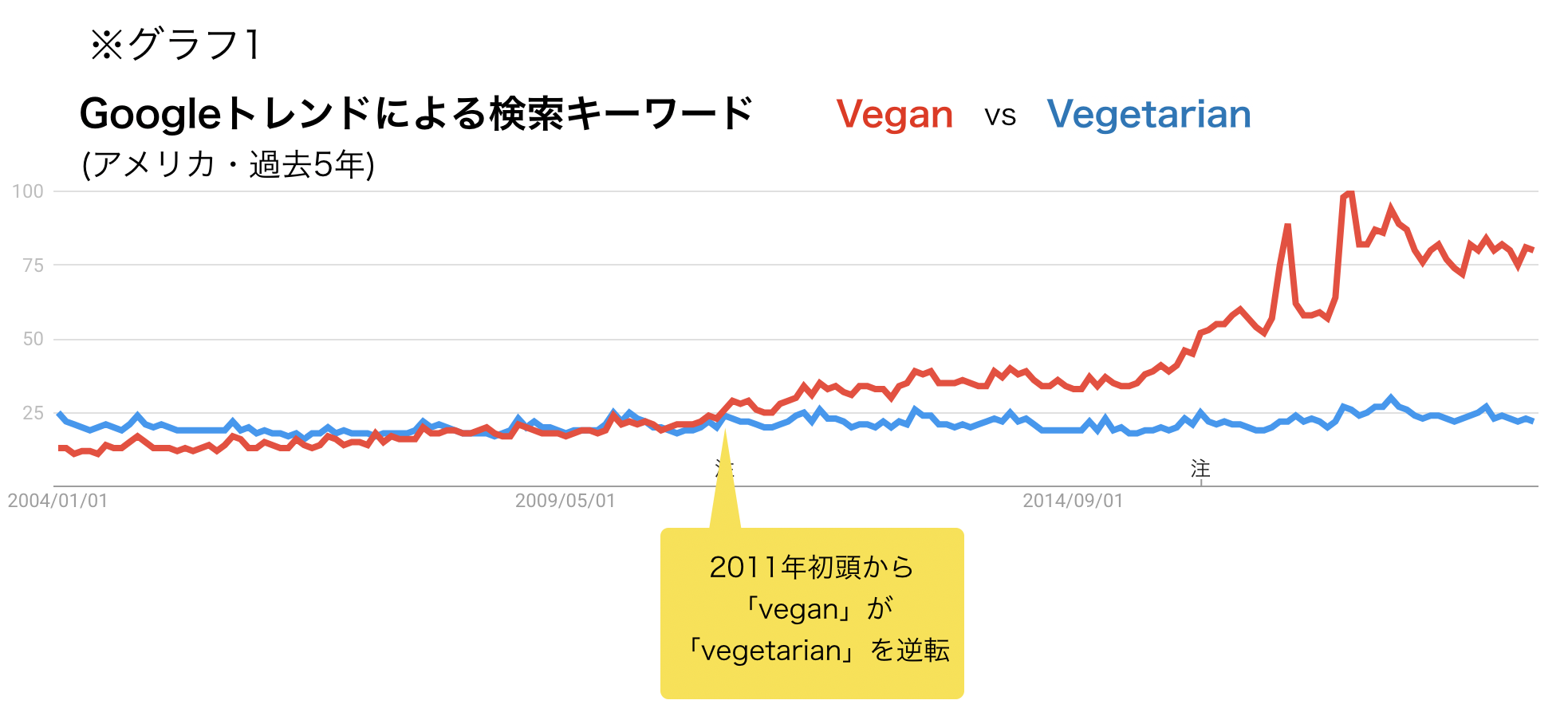Click the red Vegan line's highest peak
Image resolution: width=1568 pixels, height=708 pixels.
coord(1349,193)
